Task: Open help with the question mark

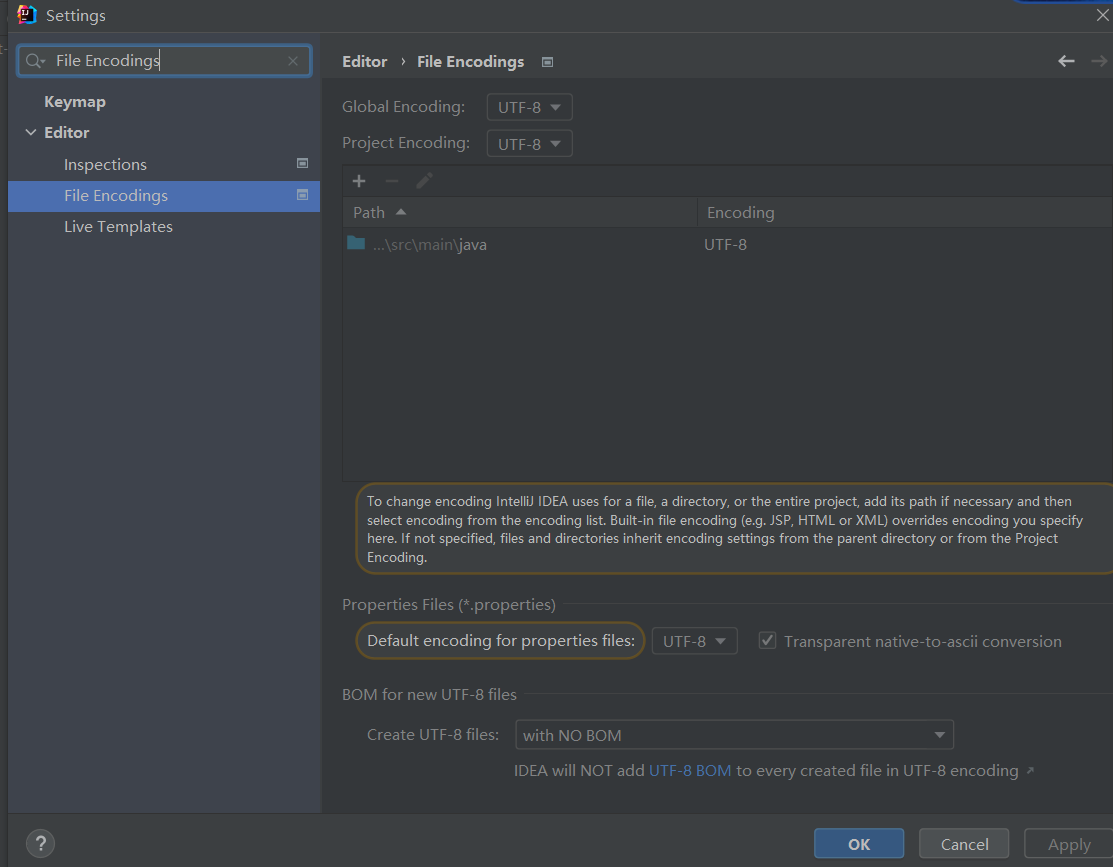Action: click(40, 844)
